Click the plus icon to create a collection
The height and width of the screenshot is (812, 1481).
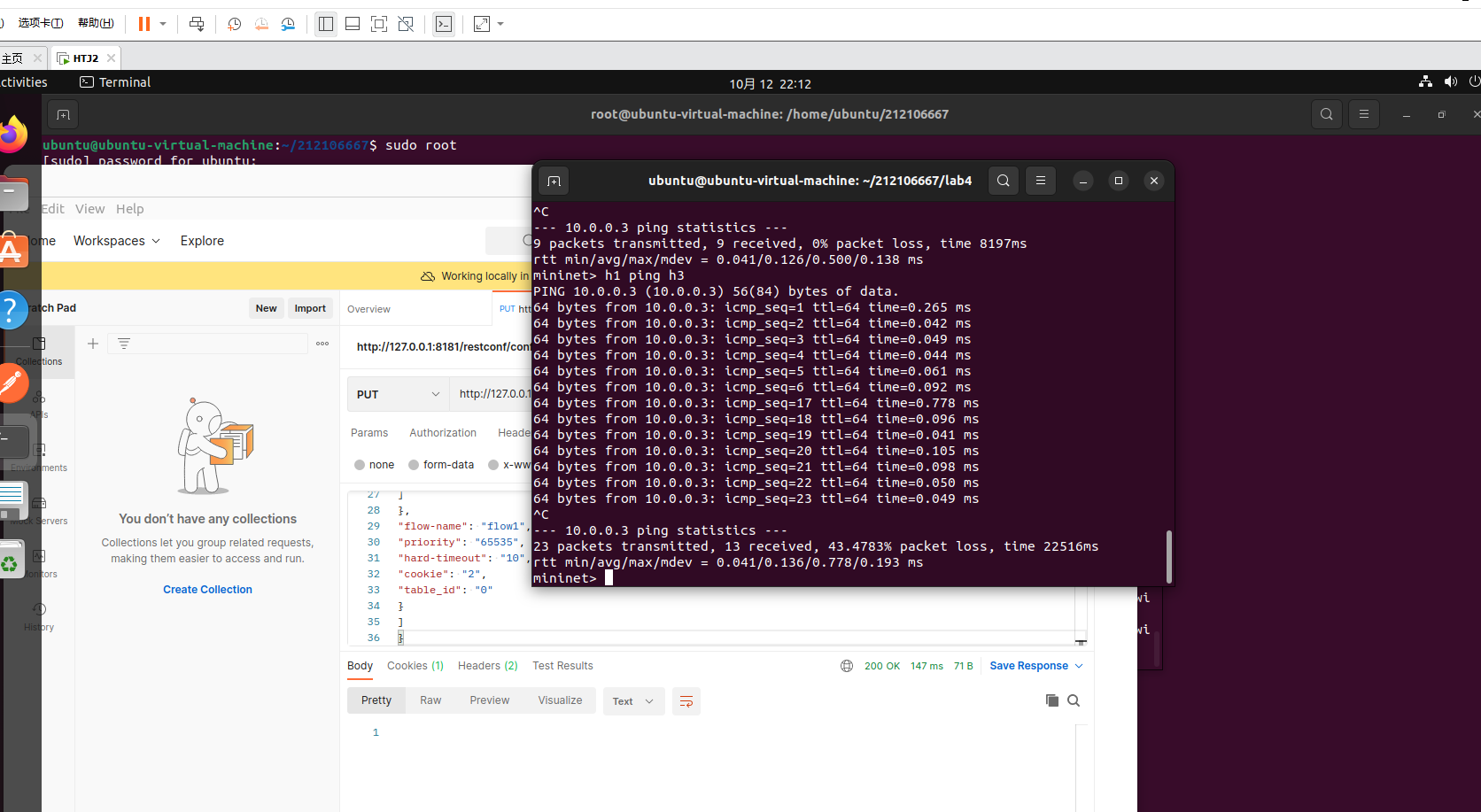click(93, 344)
